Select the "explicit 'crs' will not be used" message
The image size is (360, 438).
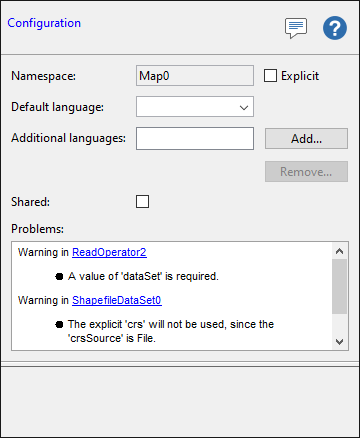[x=171, y=331]
